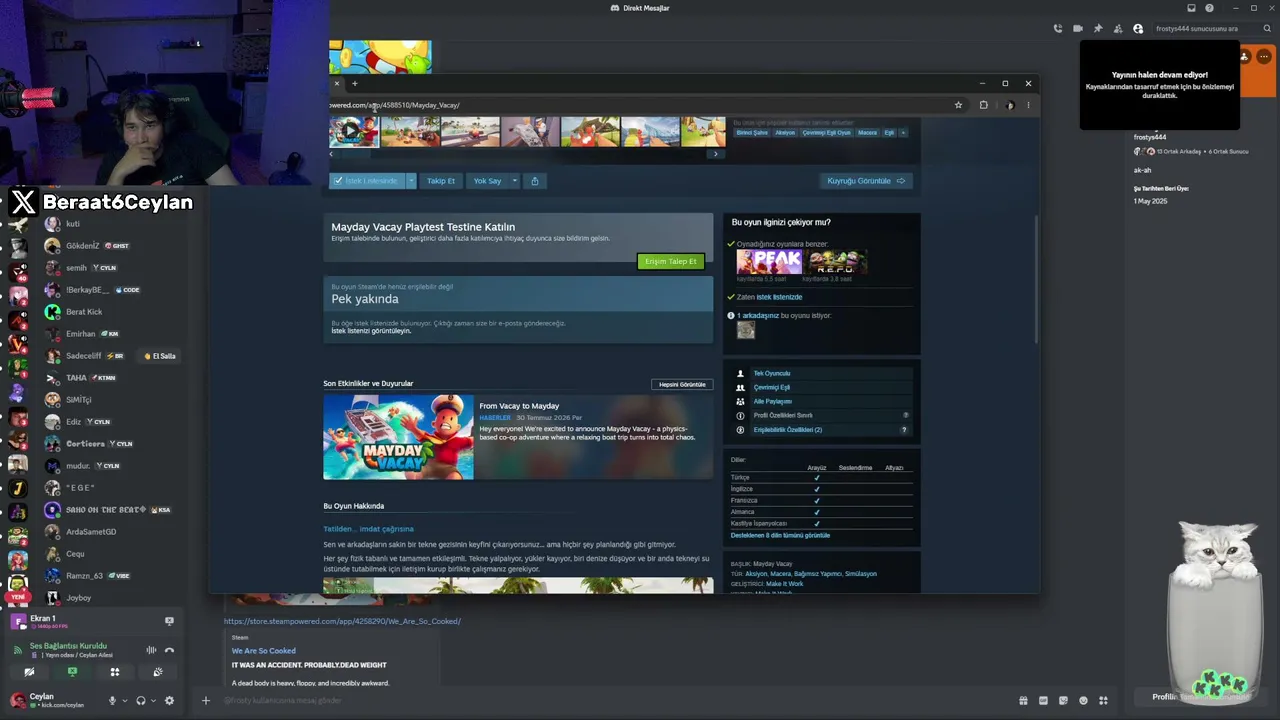Viewport: 1280px width, 720px height.
Task: Stop the Ekran 1 stream in Discord
Action: pyautogui.click(x=169, y=622)
